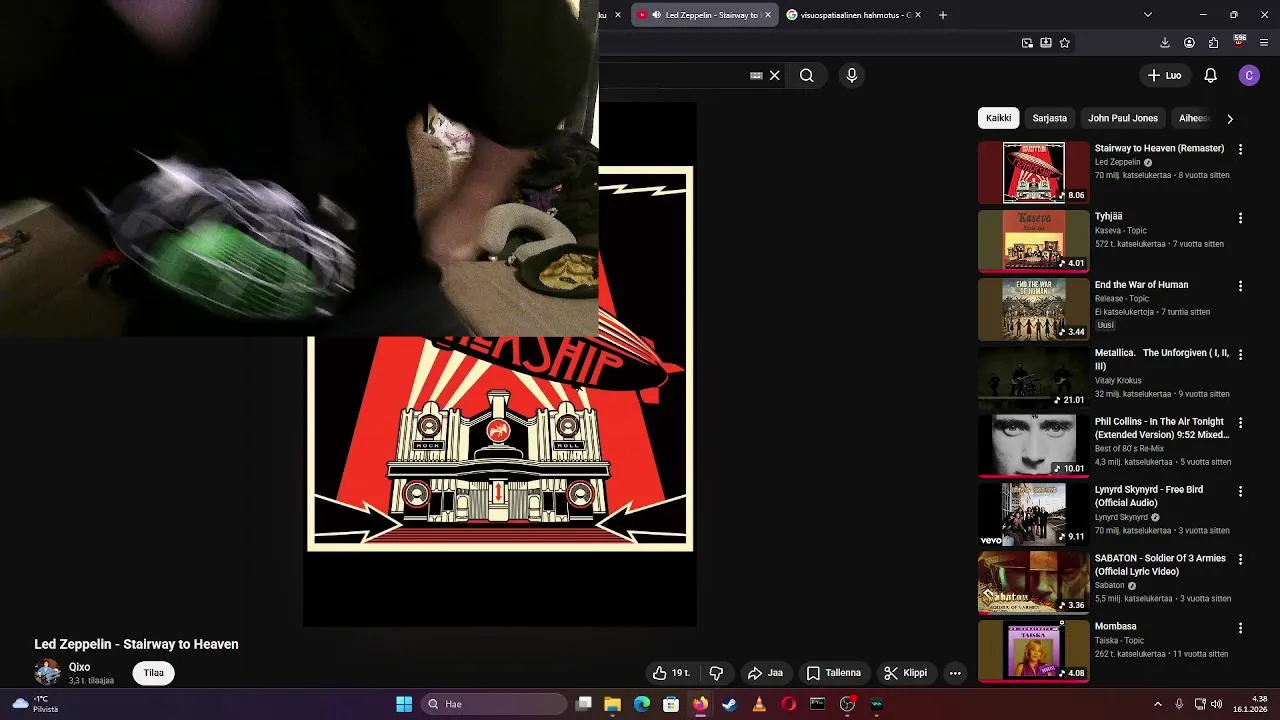The image size is (1280, 720).
Task: Select the Sarjasta filter chip
Action: click(x=1049, y=118)
